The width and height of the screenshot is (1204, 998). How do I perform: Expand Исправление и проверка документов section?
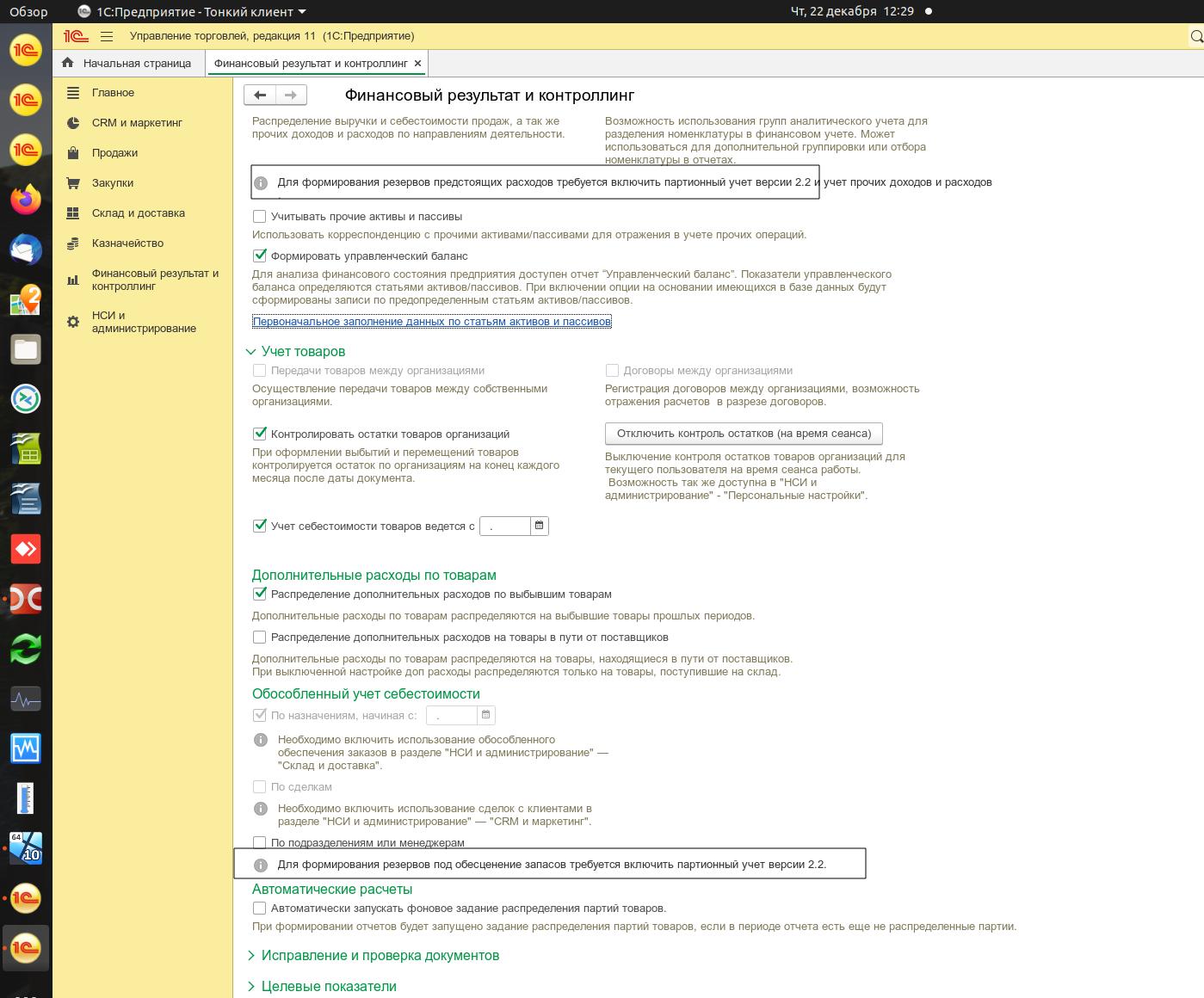251,956
